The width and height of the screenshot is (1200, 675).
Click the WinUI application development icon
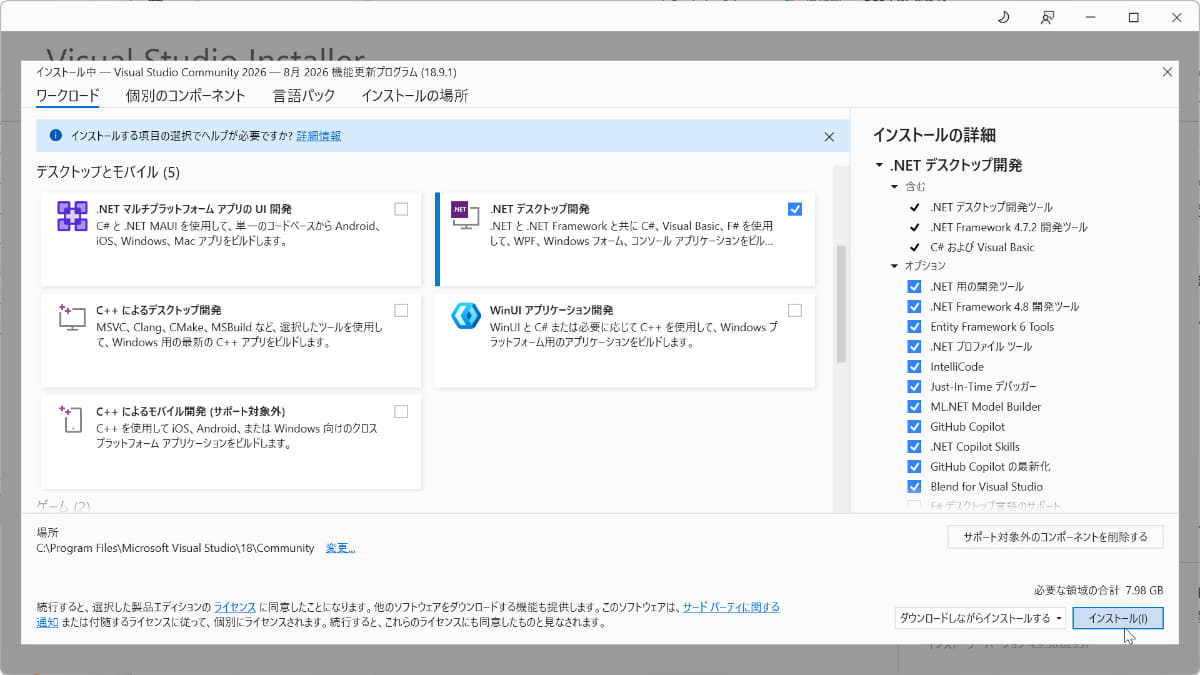coord(466,316)
